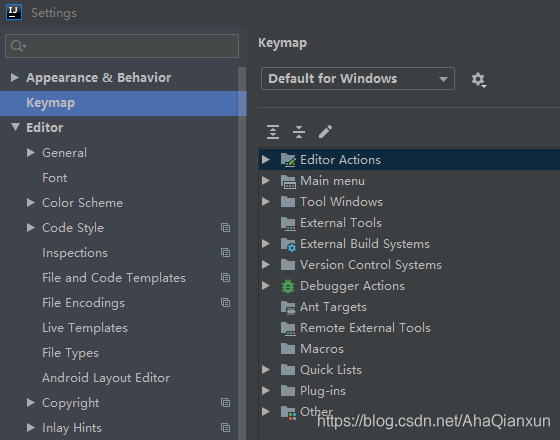Viewport: 560px width, 440px height.
Task: Expand the Color Scheme arrow
Action: 31,203
